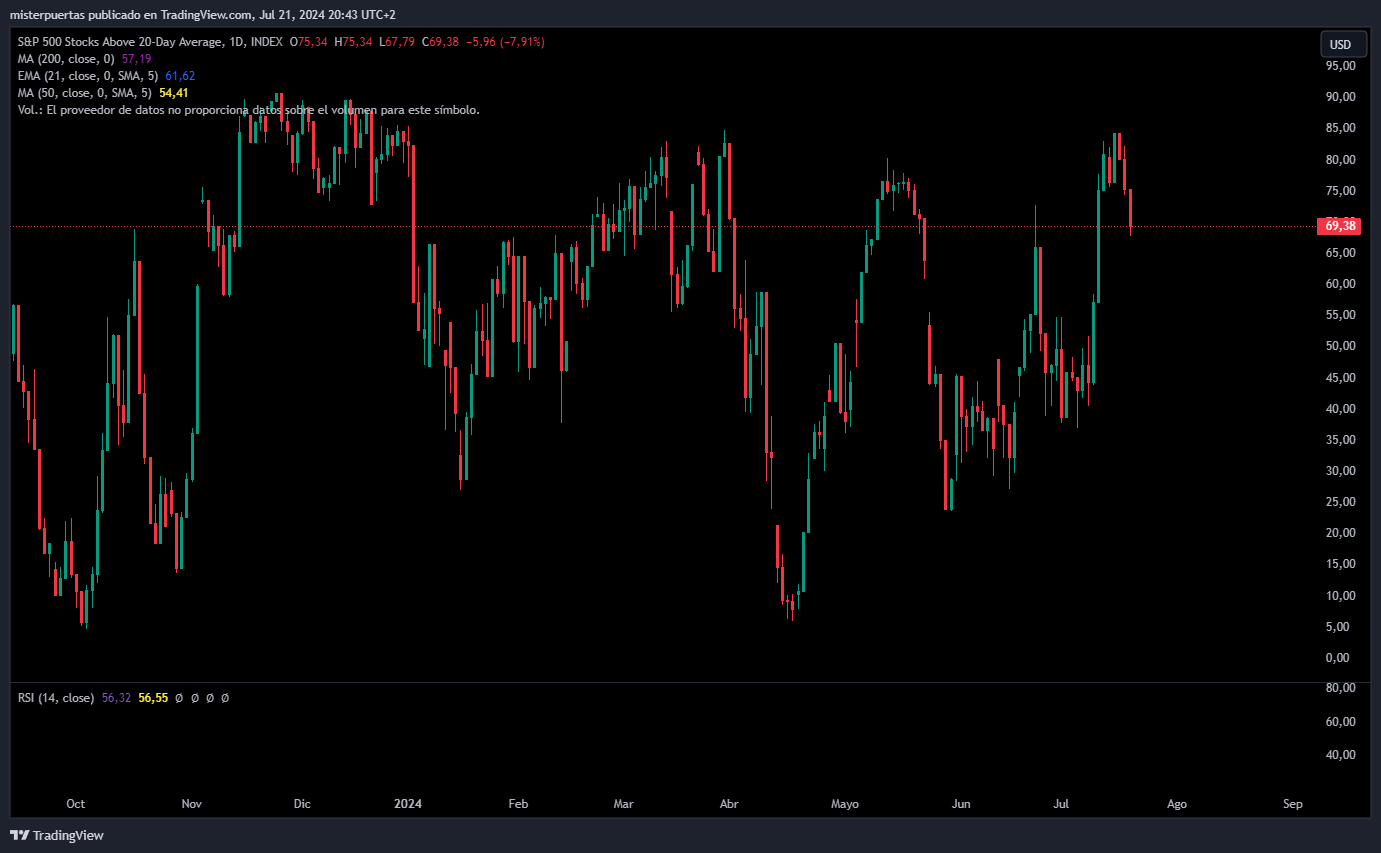Click the 57,19 MA 200 value
This screenshot has height=853, width=1381.
point(136,59)
